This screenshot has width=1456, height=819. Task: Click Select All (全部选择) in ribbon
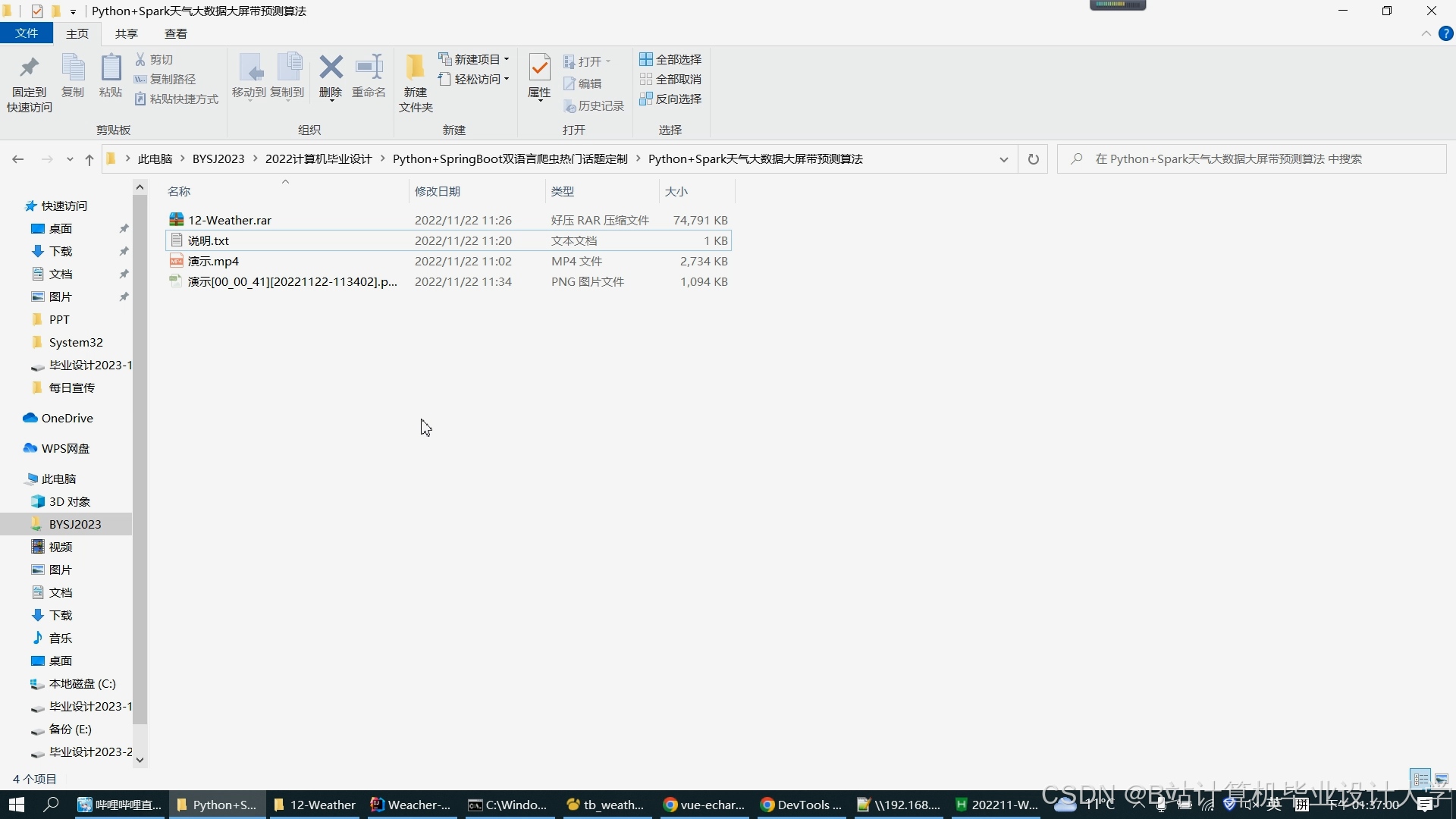point(670,59)
